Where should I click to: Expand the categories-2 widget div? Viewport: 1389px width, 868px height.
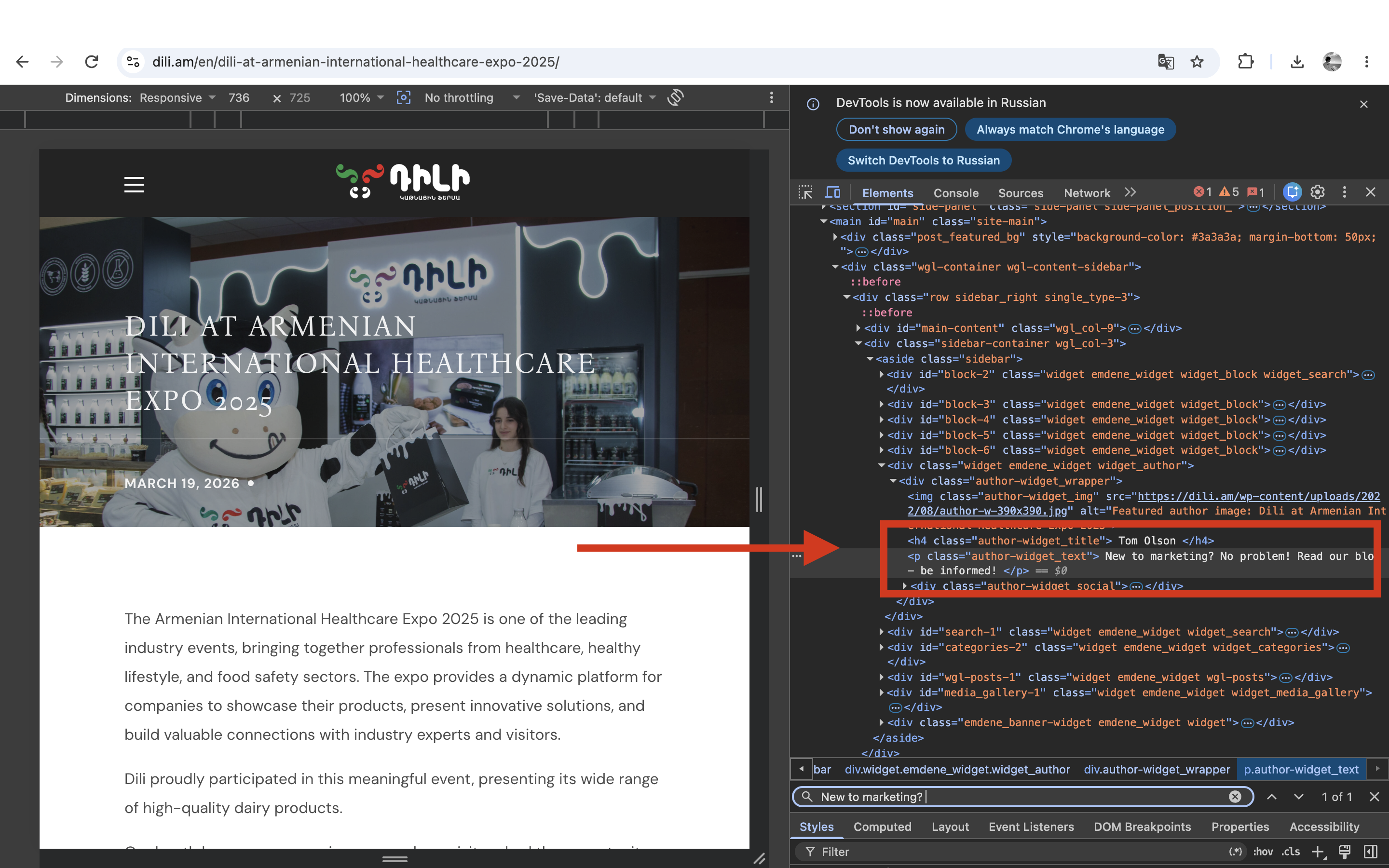tap(881, 647)
